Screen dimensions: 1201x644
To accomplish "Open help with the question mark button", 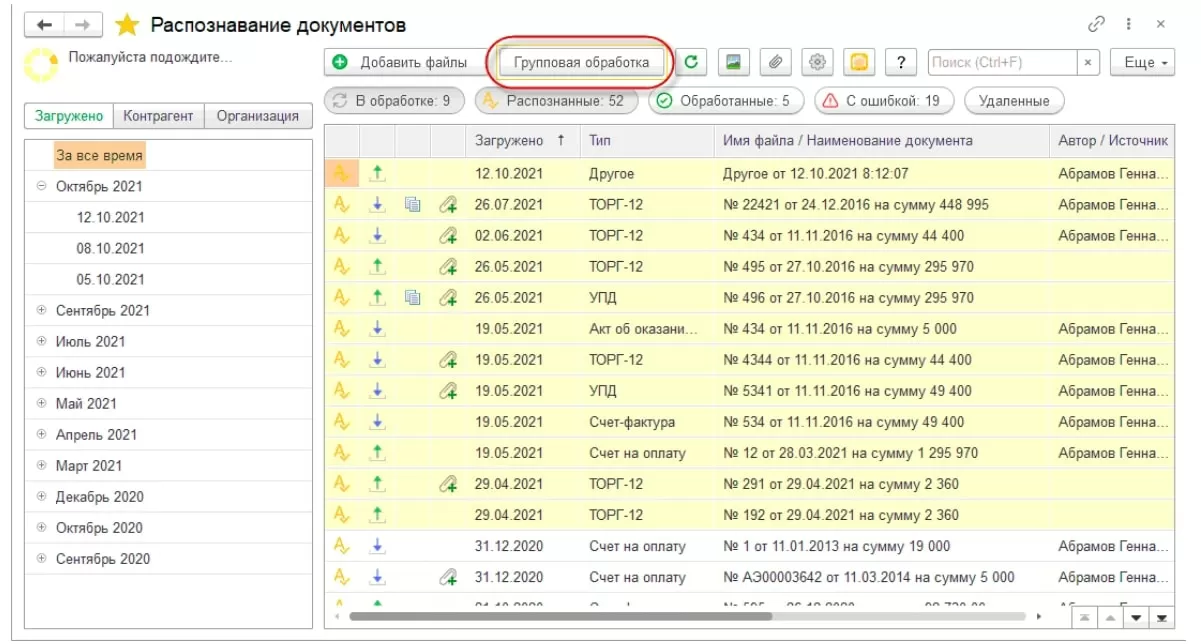I will tap(901, 62).
